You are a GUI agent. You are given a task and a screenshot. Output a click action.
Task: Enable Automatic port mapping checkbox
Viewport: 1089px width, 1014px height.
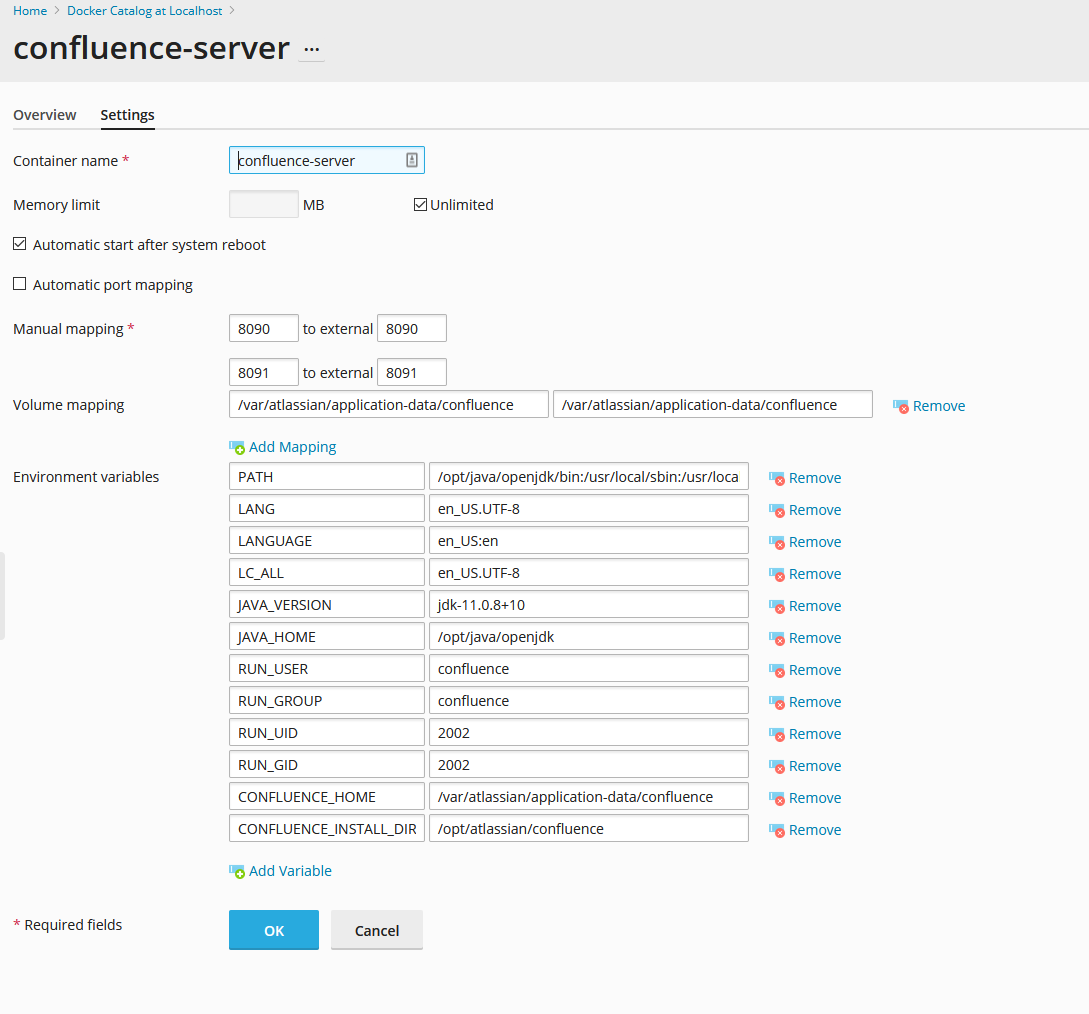click(19, 284)
